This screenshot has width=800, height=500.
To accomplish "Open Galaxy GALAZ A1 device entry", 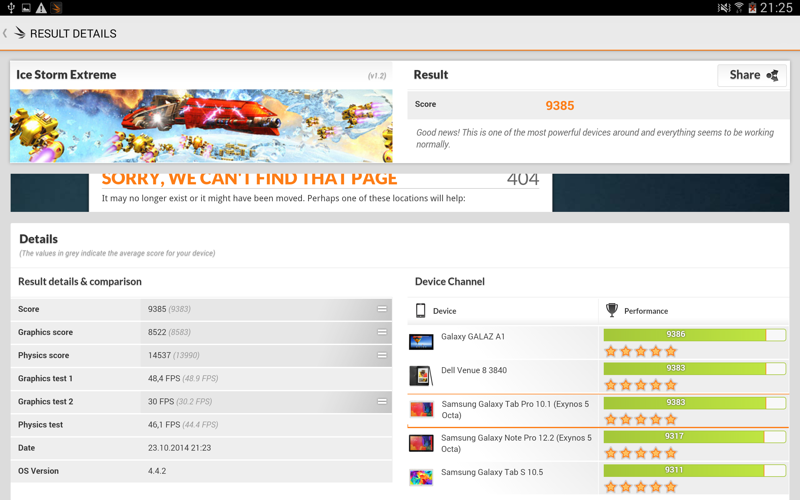I will pyautogui.click(x=473, y=337).
